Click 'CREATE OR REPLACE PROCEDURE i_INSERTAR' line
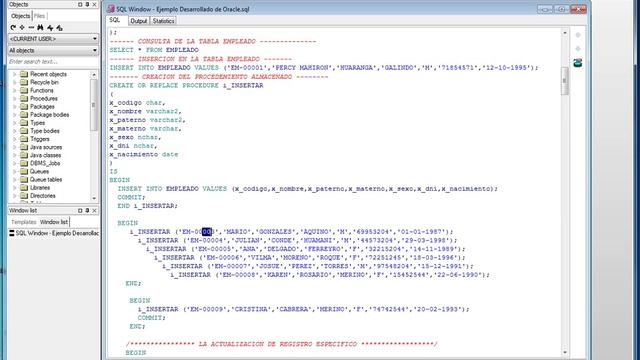This screenshot has width=640, height=360. click(186, 85)
